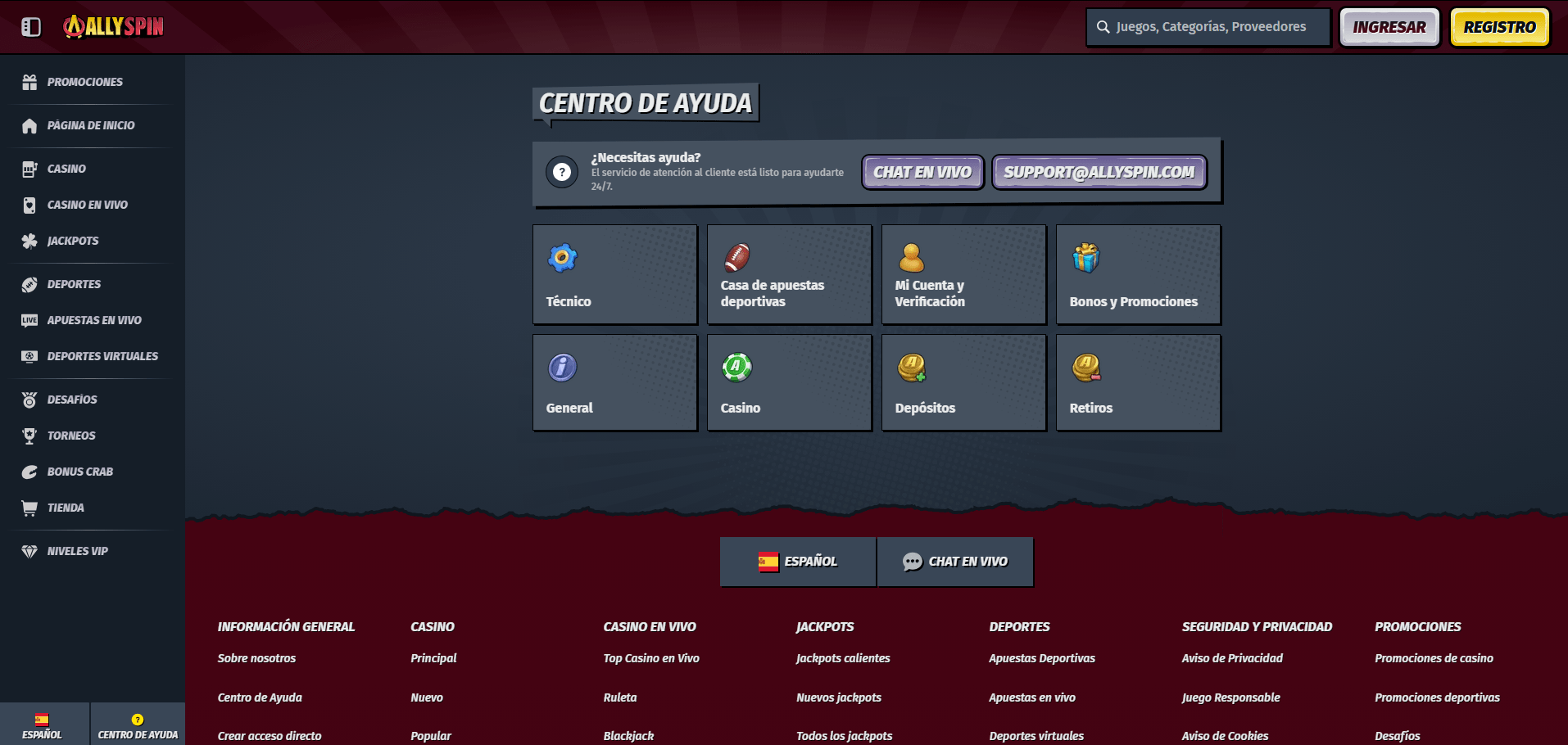
Task: Open Casa de apuestas deportivas football category
Action: [x=790, y=274]
